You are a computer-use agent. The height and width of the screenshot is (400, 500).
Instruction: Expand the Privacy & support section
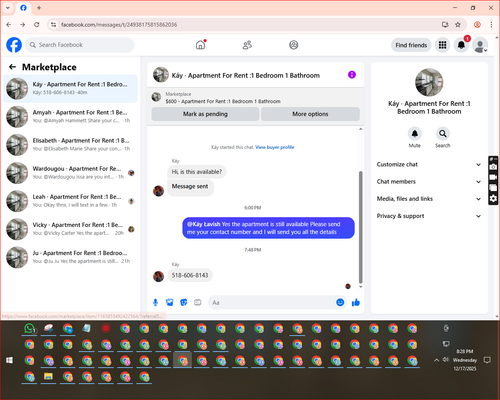tap(429, 216)
